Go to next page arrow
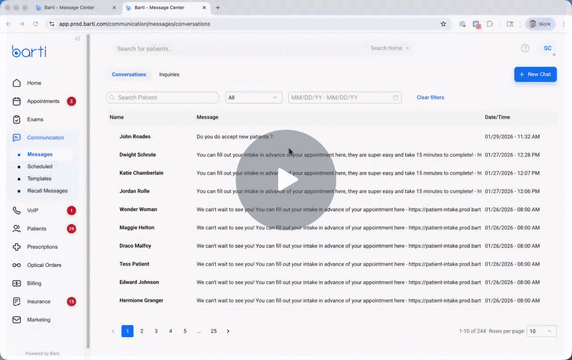Image resolution: width=572 pixels, height=360 pixels. 228,331
